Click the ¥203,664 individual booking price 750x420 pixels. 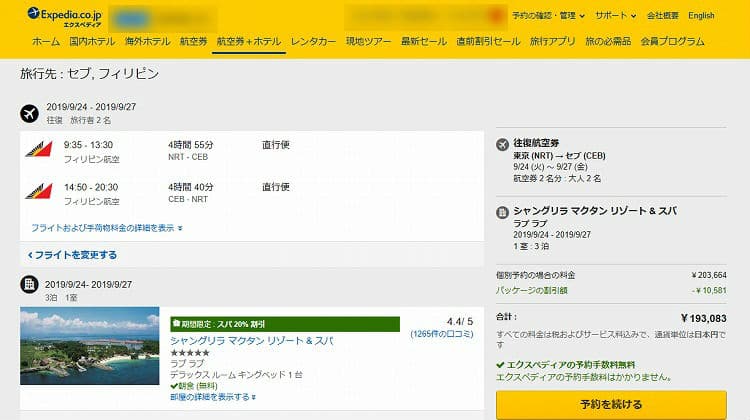pyautogui.click(x=709, y=275)
